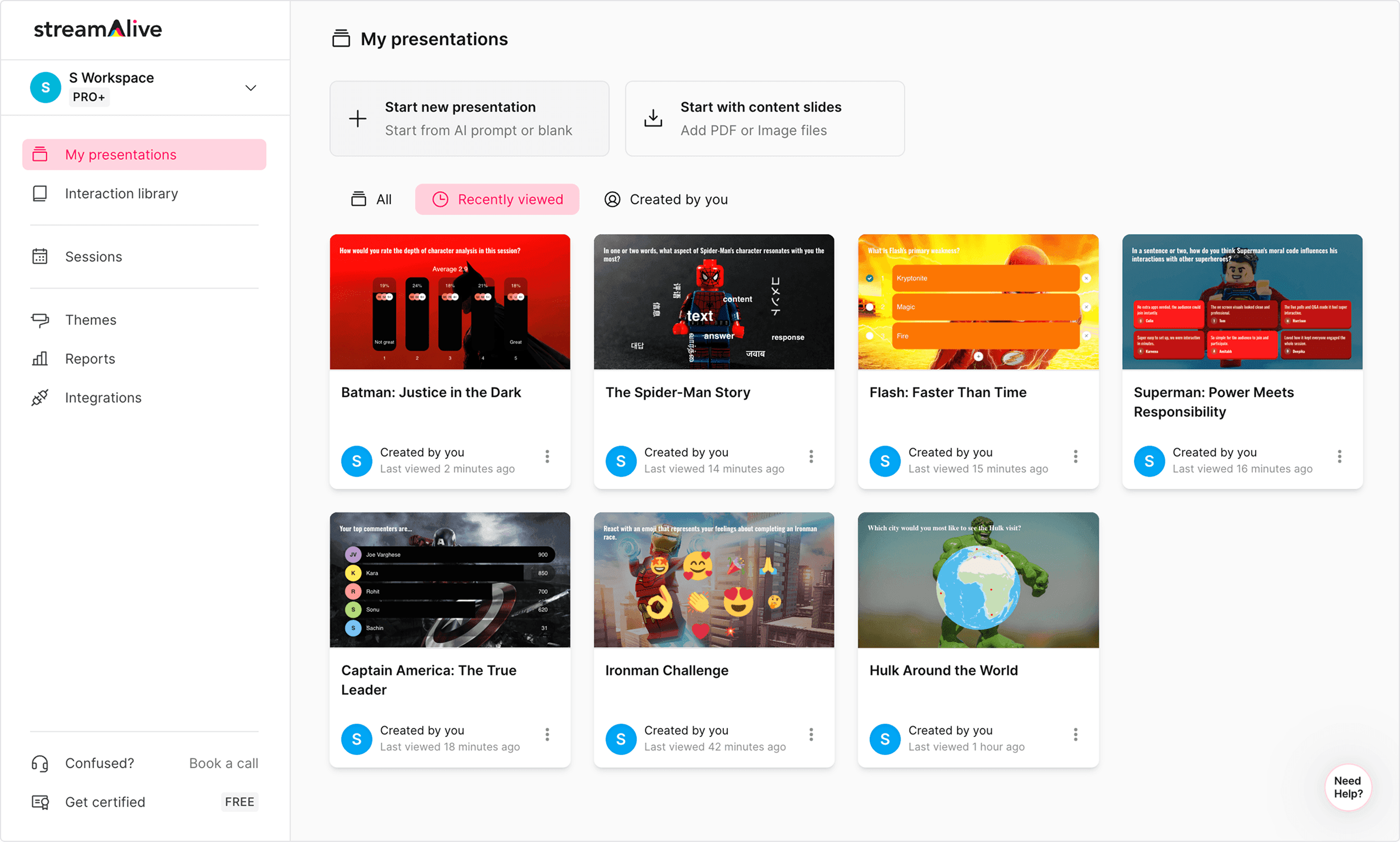
Task: Open the My presentations sidebar icon
Action: point(40,154)
